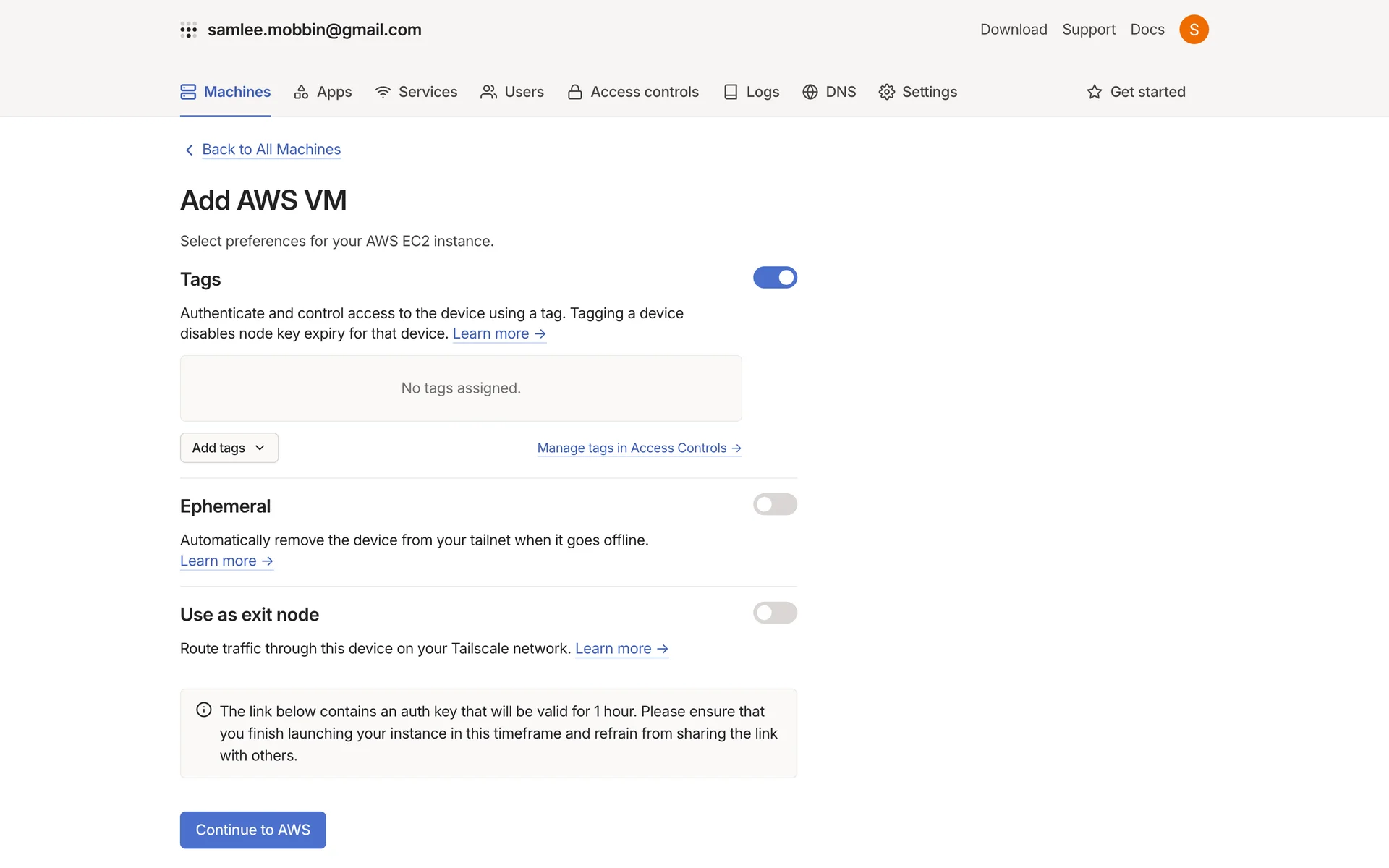Viewport: 1389px width, 868px height.
Task: Turn on Use as exit node
Action: coord(774,613)
